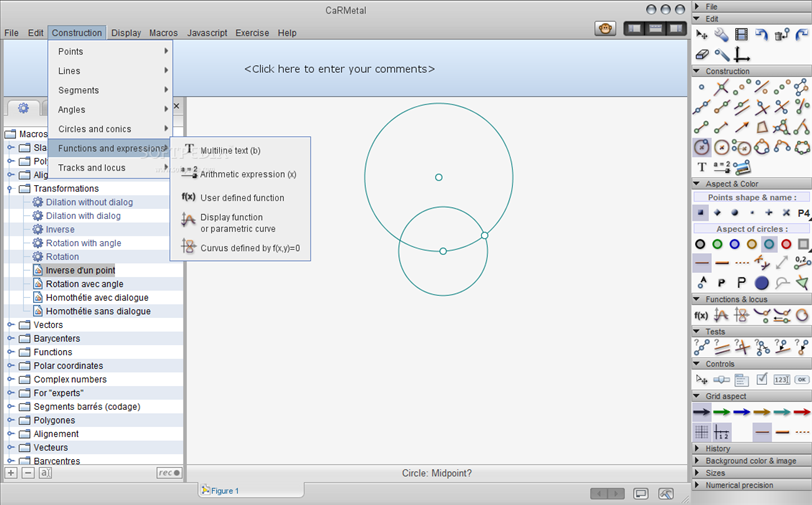Select Rotation avec angle macro
The image size is (812, 505).
pos(84,284)
